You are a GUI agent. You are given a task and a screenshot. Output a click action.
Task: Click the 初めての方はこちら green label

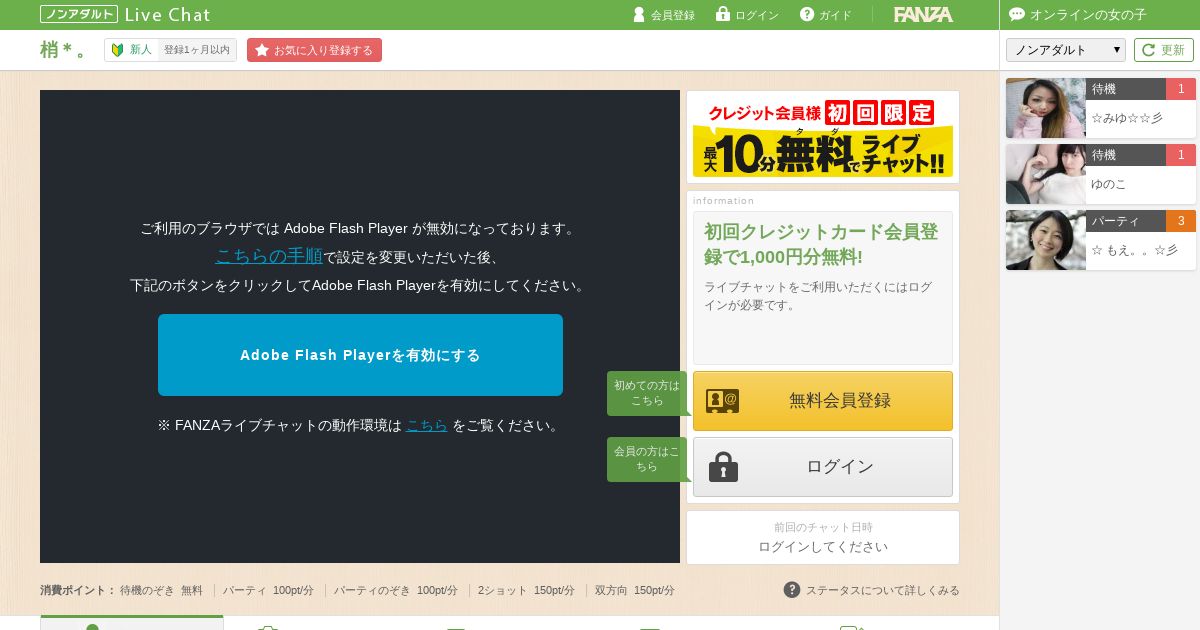click(x=647, y=393)
